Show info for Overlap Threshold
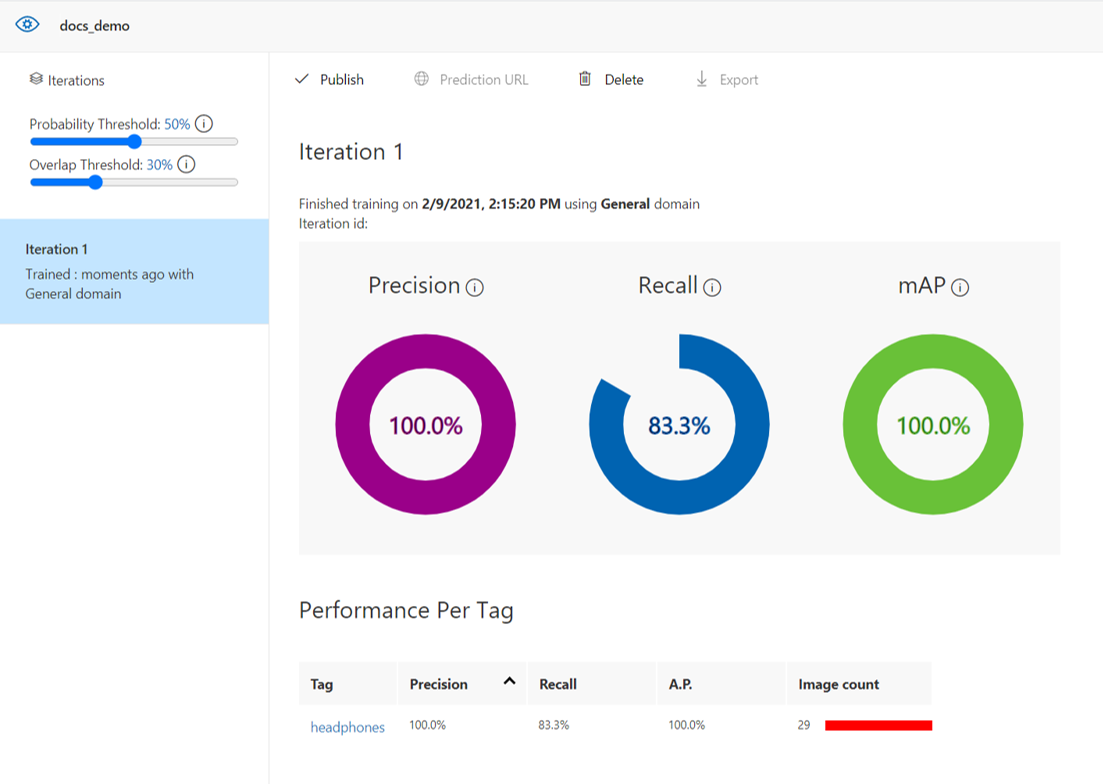This screenshot has width=1103, height=784. point(186,165)
